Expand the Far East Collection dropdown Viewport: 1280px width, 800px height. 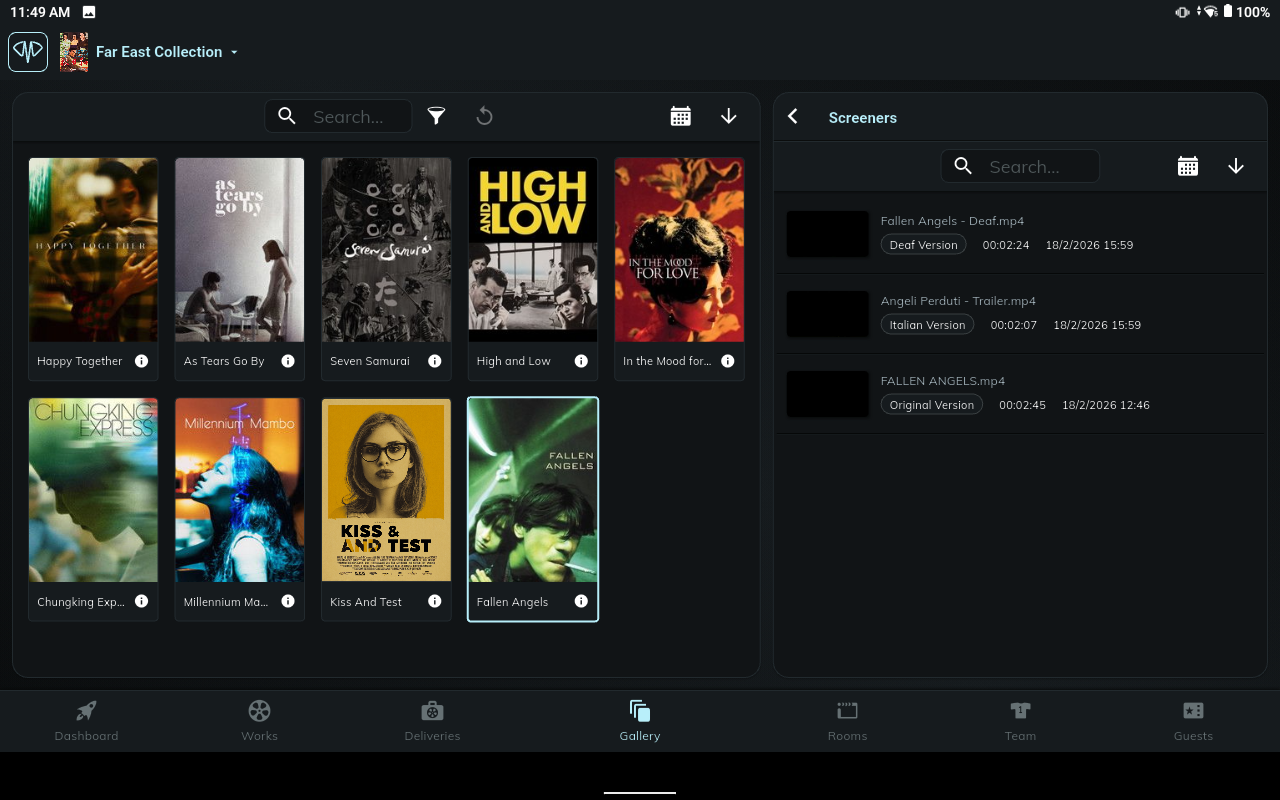click(x=234, y=52)
